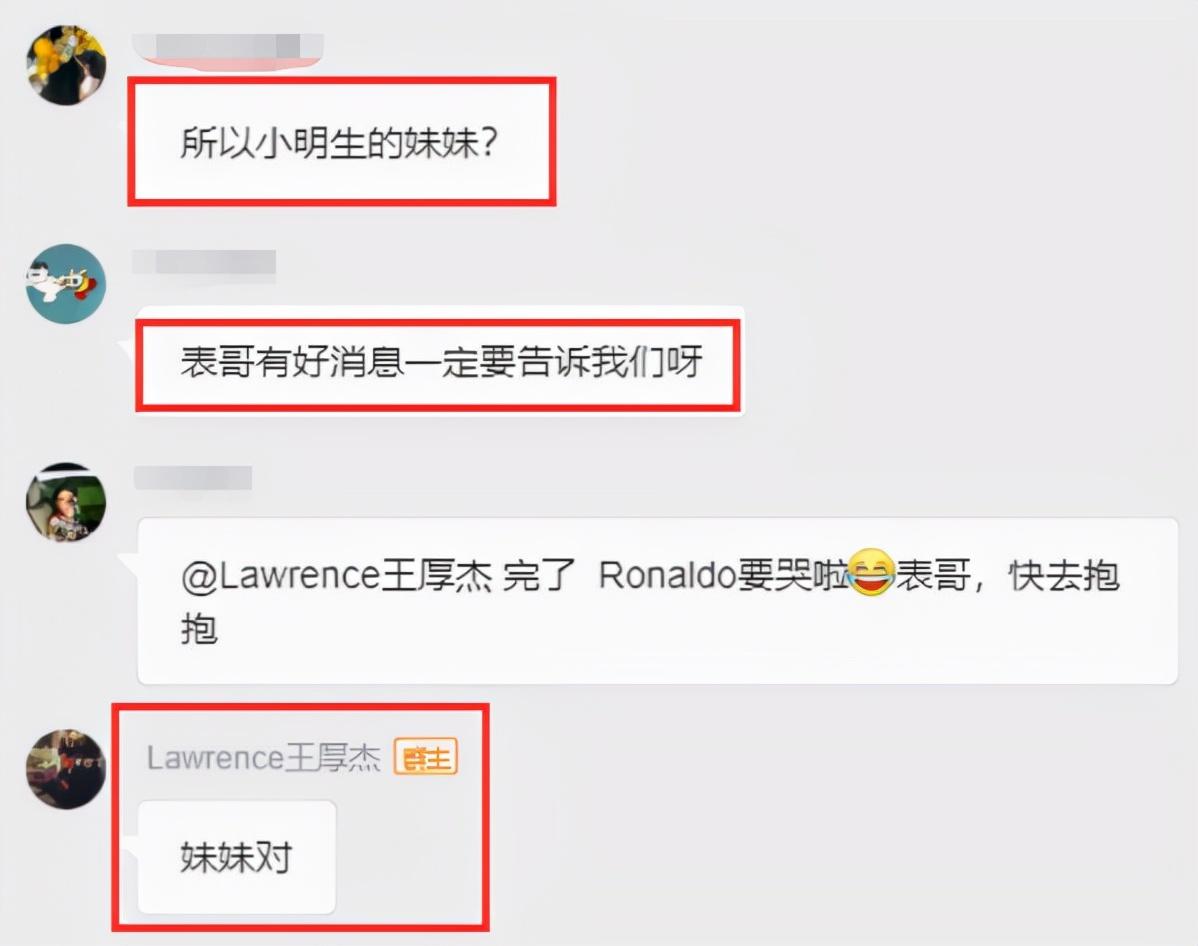Click the text 完了 after the mention
Viewport: 1198px width, 946px height.
(539, 575)
